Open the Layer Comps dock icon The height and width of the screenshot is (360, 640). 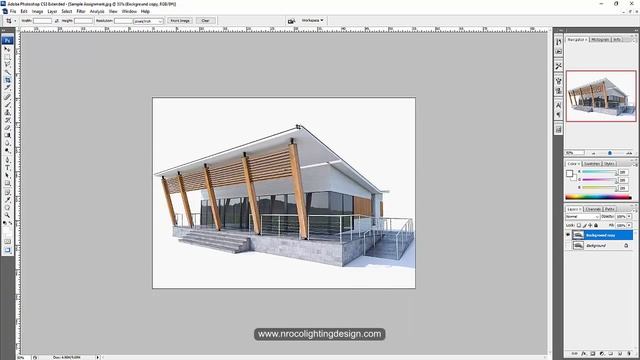click(x=559, y=130)
